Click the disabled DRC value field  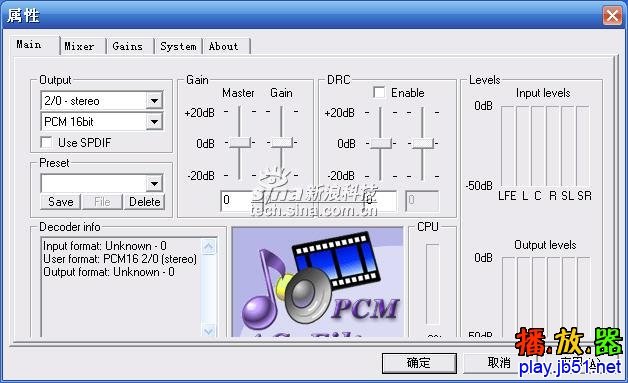(x=422, y=201)
